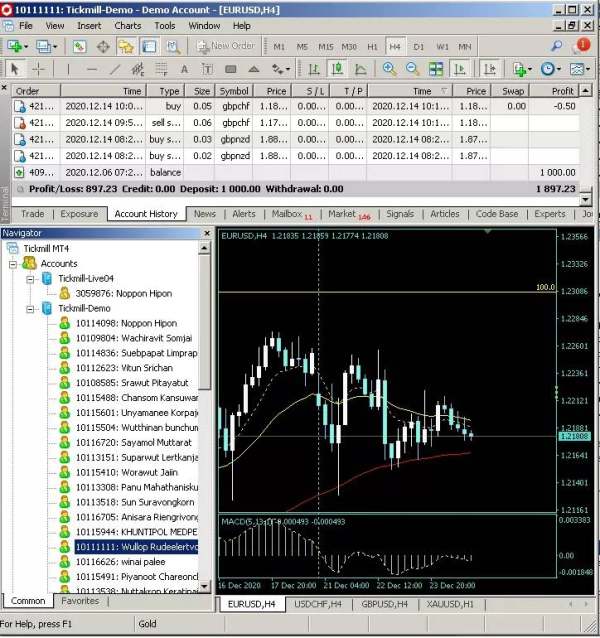This screenshot has width=600, height=638.
Task: Click the New Order button
Action: click(x=226, y=46)
